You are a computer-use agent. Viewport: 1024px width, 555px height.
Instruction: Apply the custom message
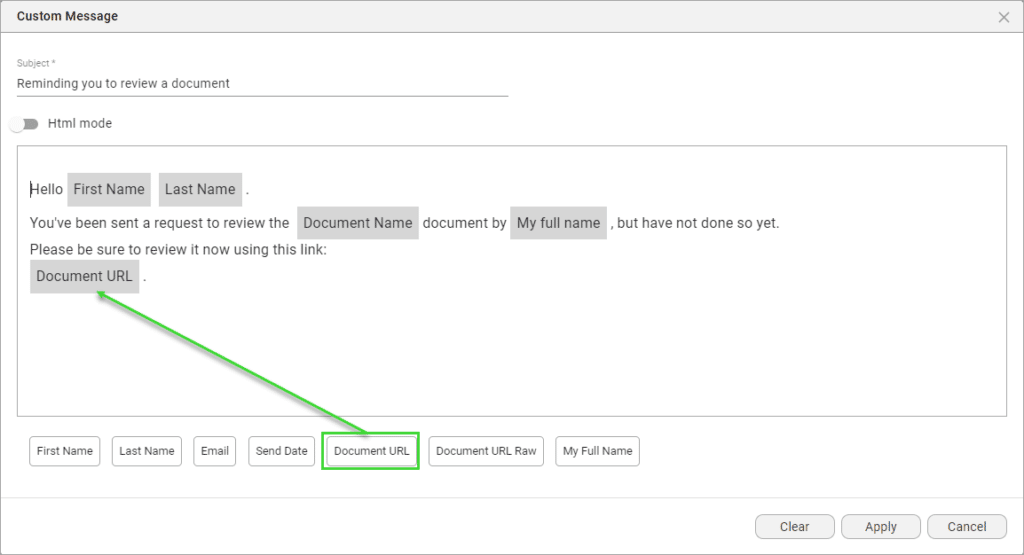[881, 527]
